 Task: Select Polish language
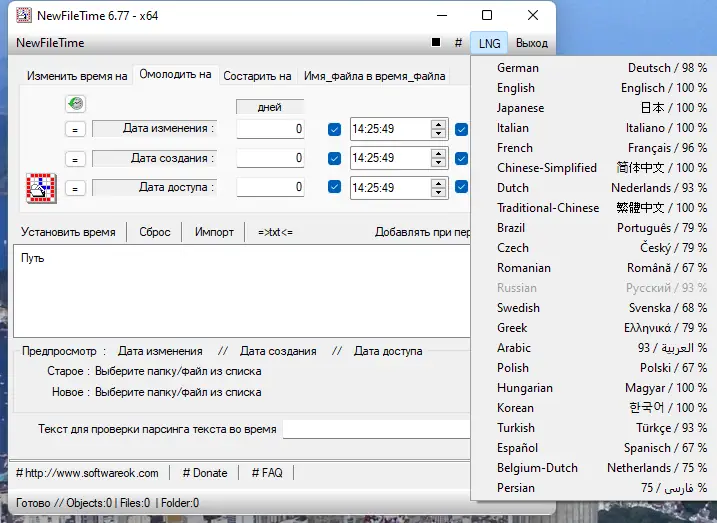pos(594,368)
